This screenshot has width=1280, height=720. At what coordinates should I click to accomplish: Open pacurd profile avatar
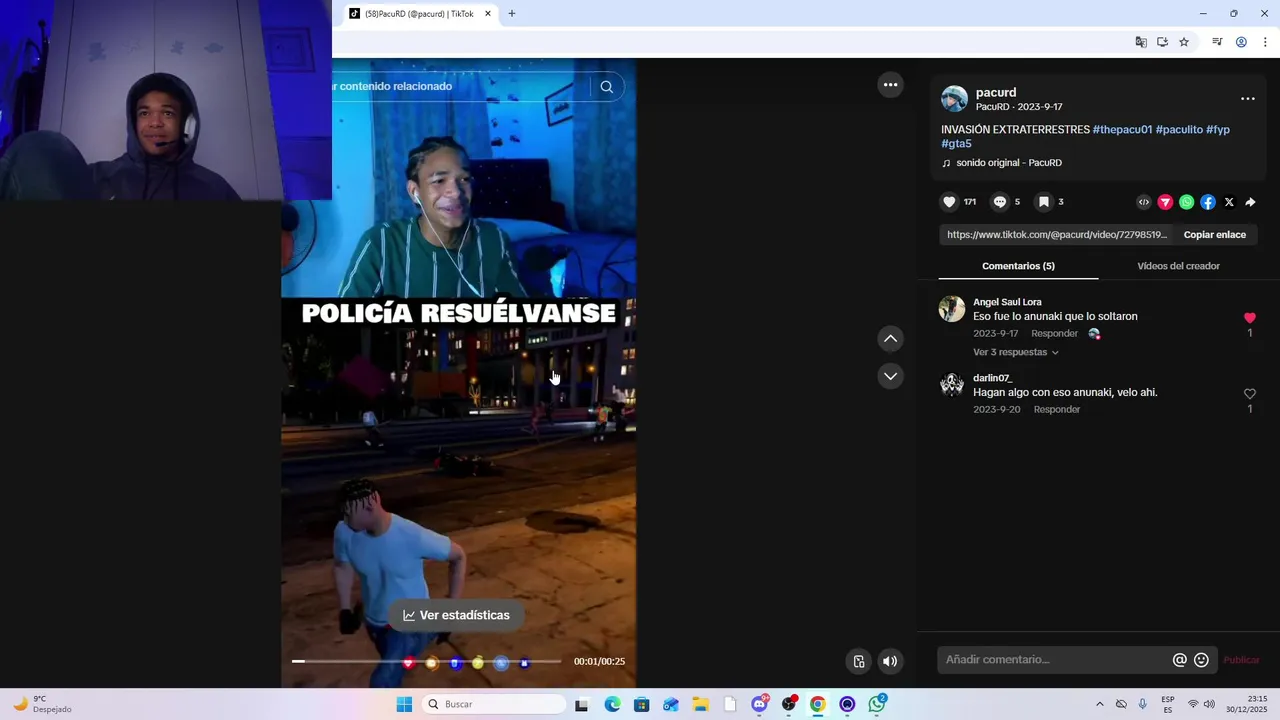coord(955,99)
